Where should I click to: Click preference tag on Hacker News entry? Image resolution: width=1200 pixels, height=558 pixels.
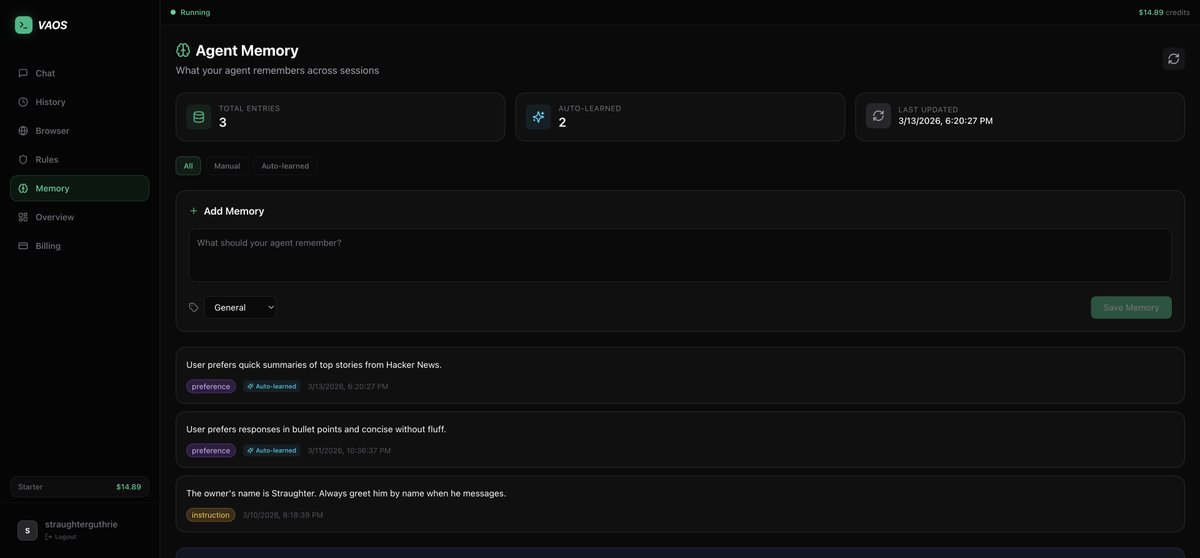click(211, 386)
